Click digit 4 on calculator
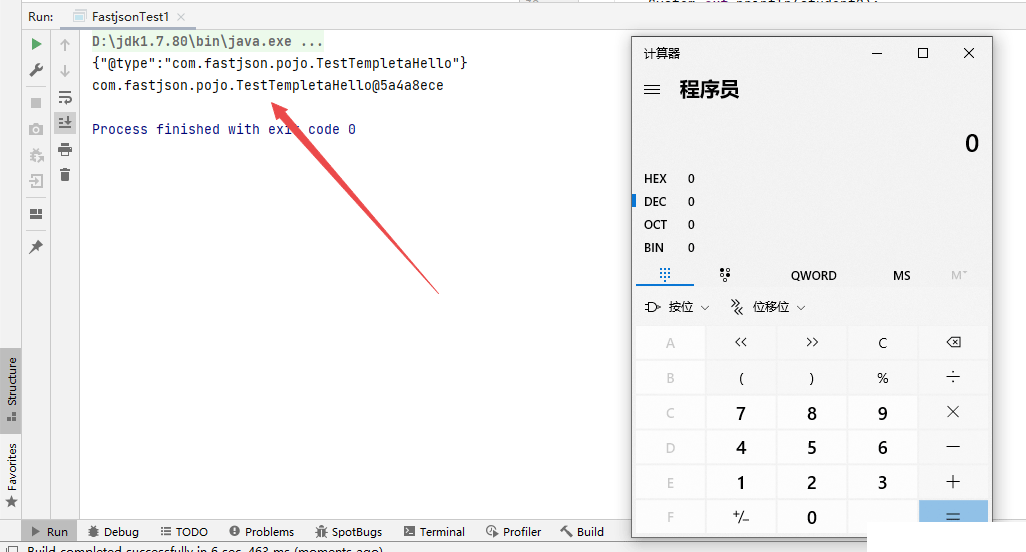Screen dimensions: 1026x552 coord(741,447)
